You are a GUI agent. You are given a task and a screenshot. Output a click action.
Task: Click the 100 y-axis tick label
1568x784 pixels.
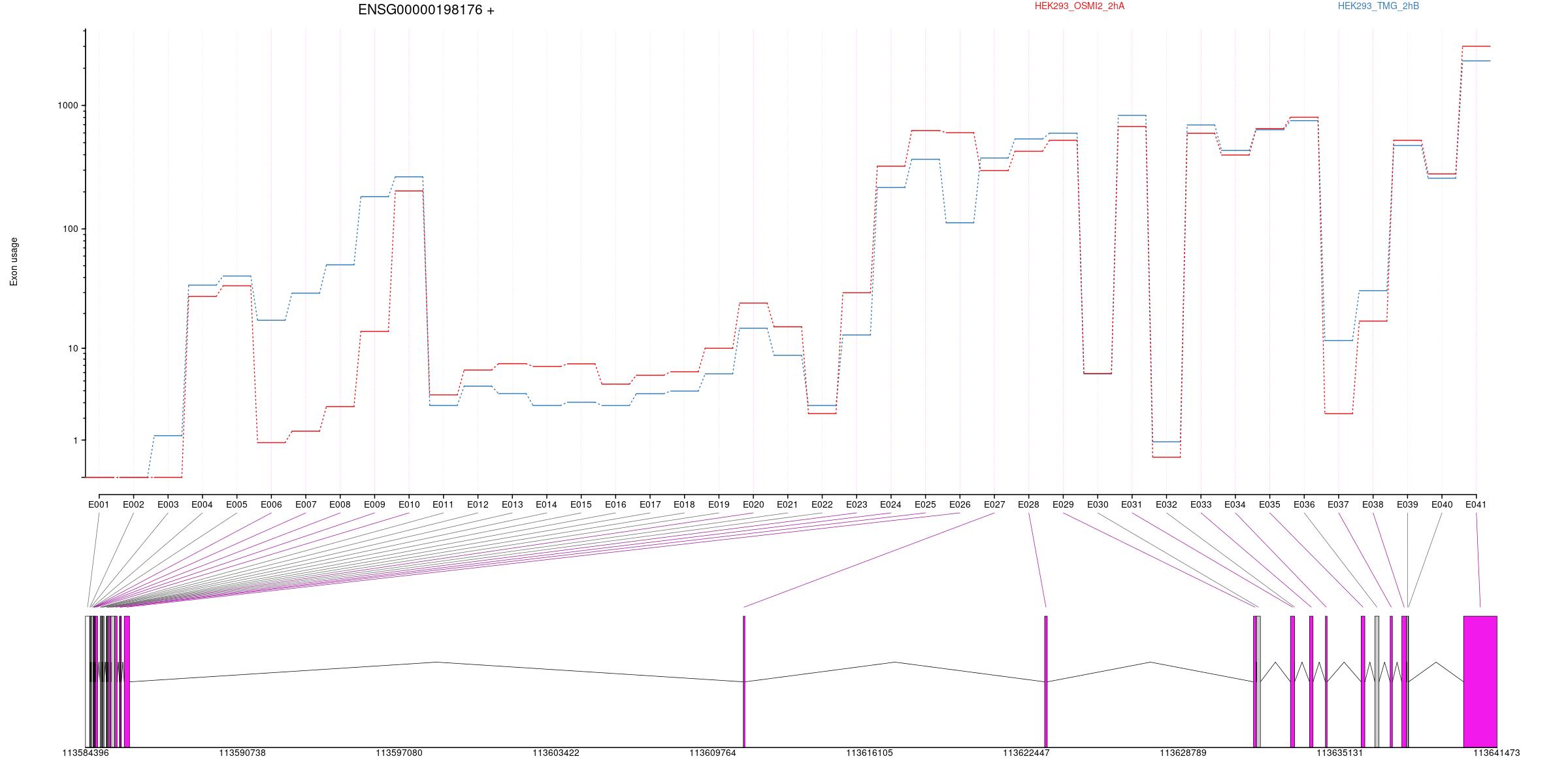pyautogui.click(x=71, y=229)
